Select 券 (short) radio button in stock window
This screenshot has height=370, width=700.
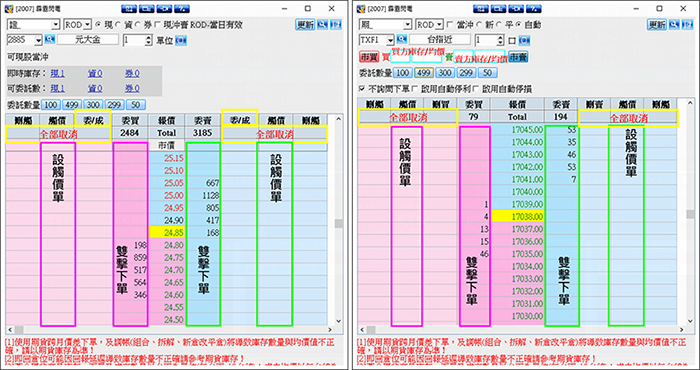pyautogui.click(x=137, y=25)
